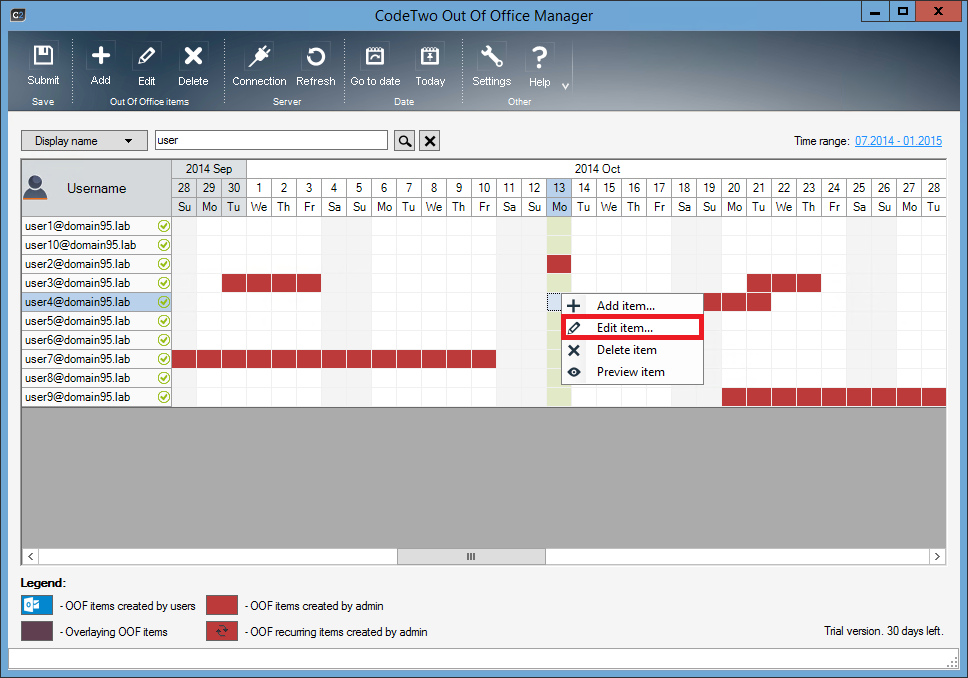The image size is (968, 678).
Task: Select user10@domain95.lab row
Action: 96,245
